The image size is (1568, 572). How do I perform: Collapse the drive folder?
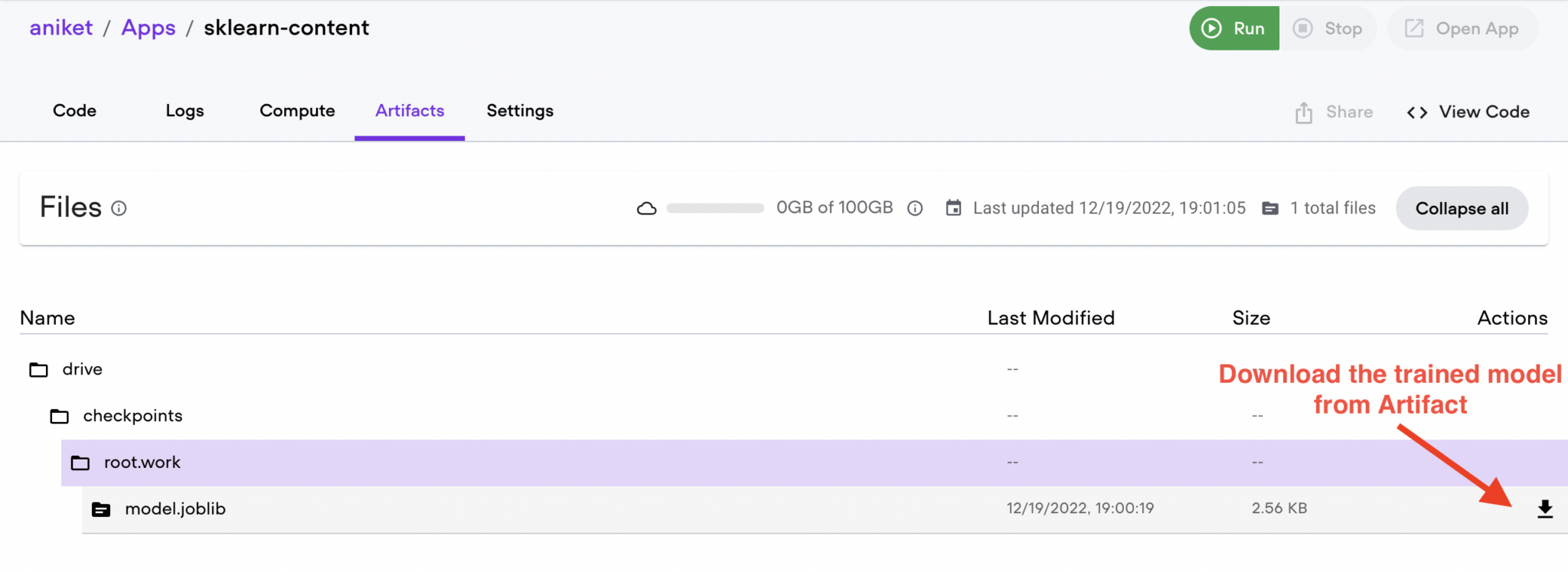pos(38,370)
